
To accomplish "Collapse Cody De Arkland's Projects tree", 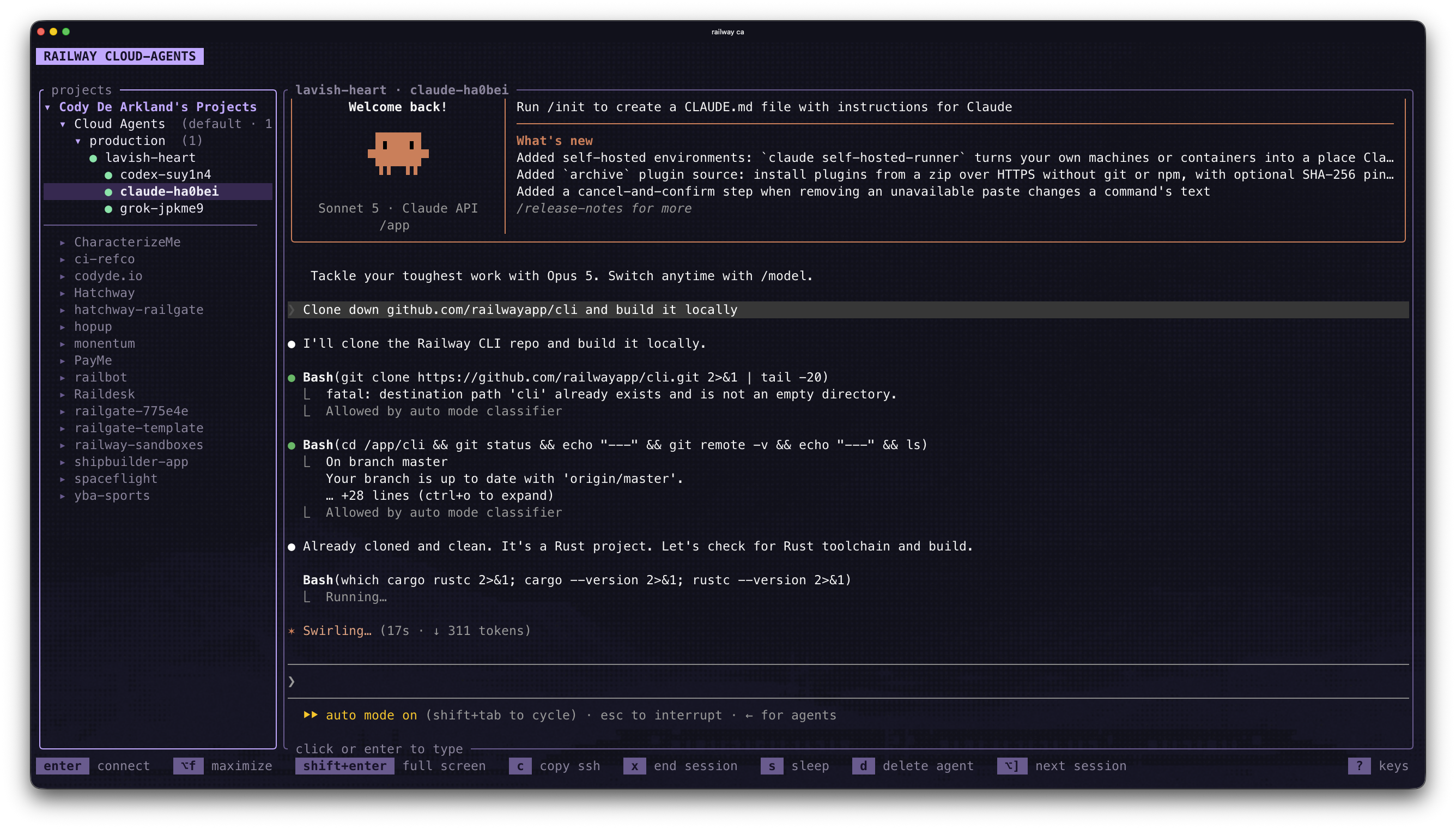I will [x=48, y=107].
